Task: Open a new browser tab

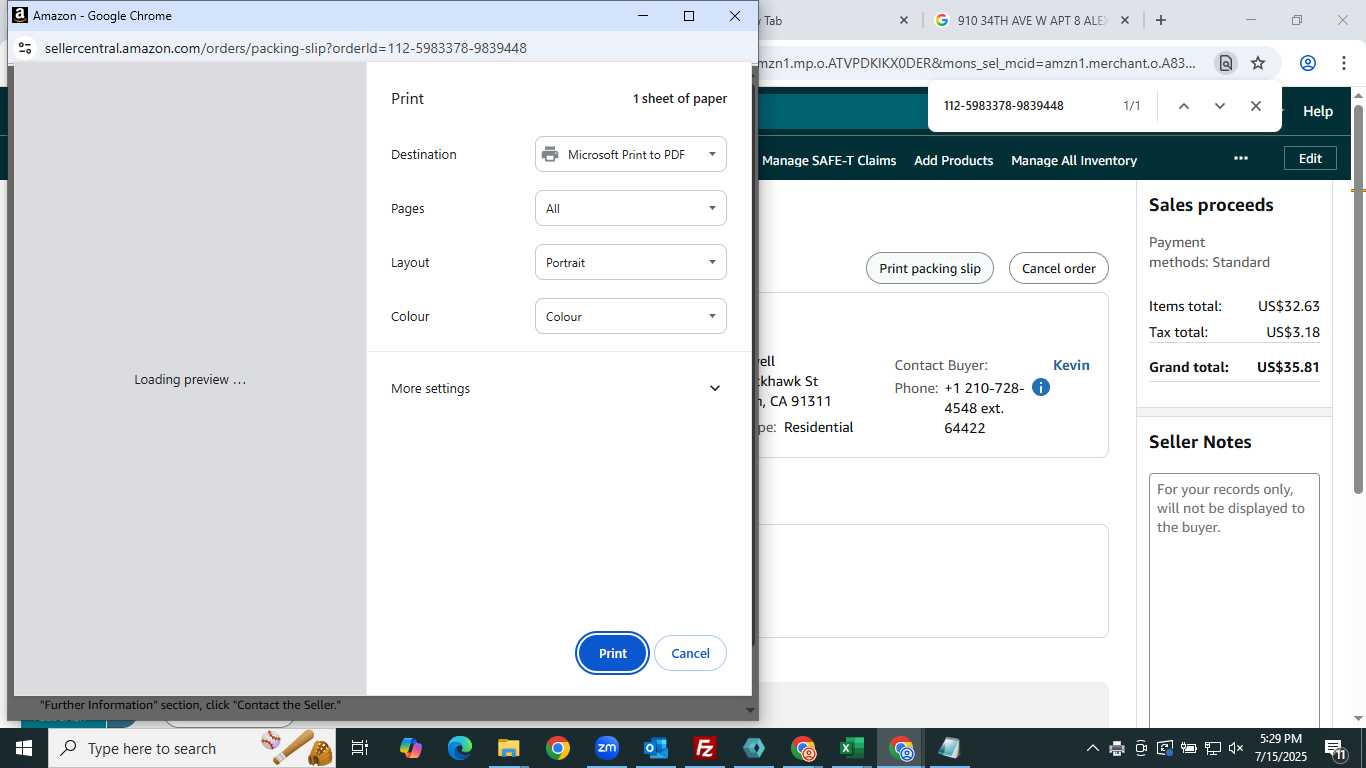Action: pyautogui.click(x=1160, y=20)
